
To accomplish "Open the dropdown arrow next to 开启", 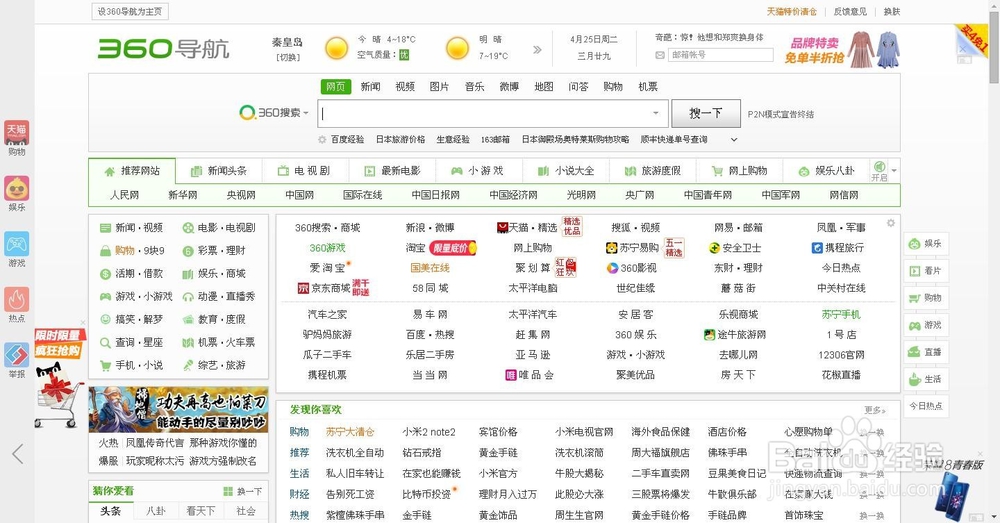I will [x=894, y=170].
